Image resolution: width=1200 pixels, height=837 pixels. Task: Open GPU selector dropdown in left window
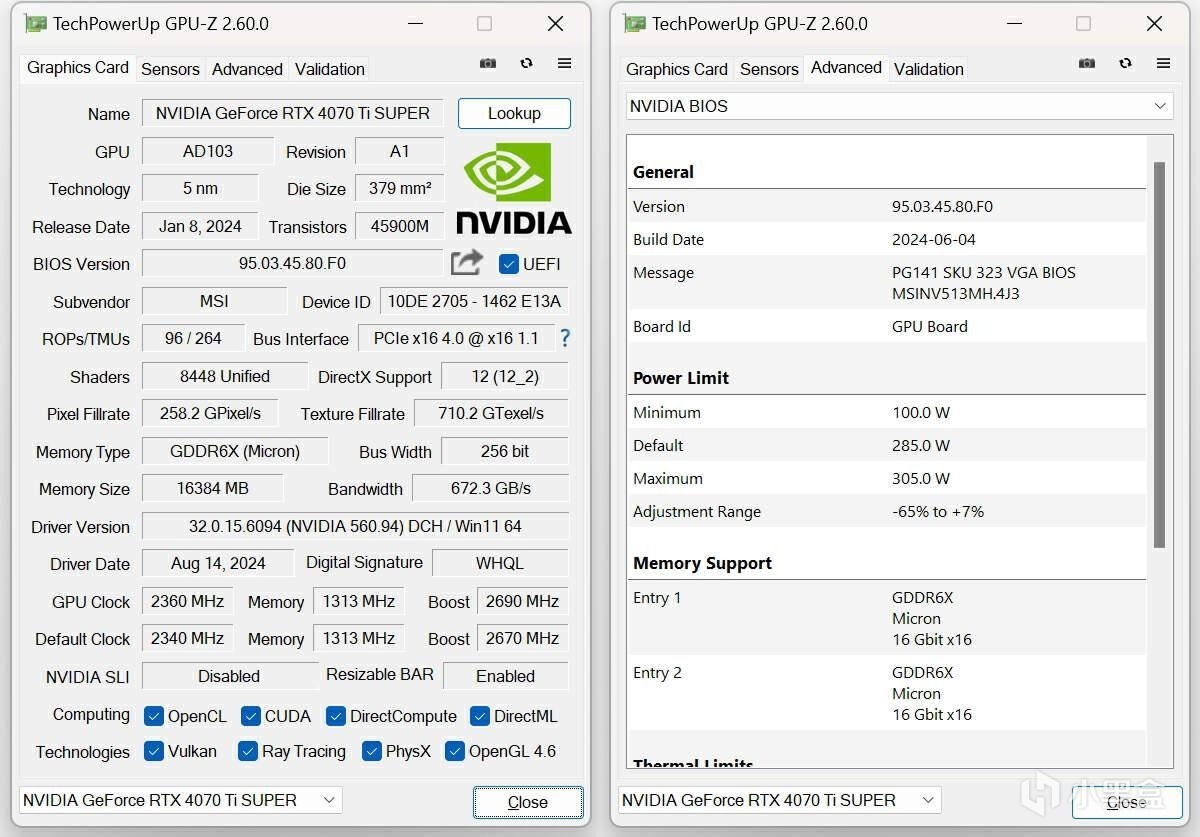pyautogui.click(x=180, y=800)
